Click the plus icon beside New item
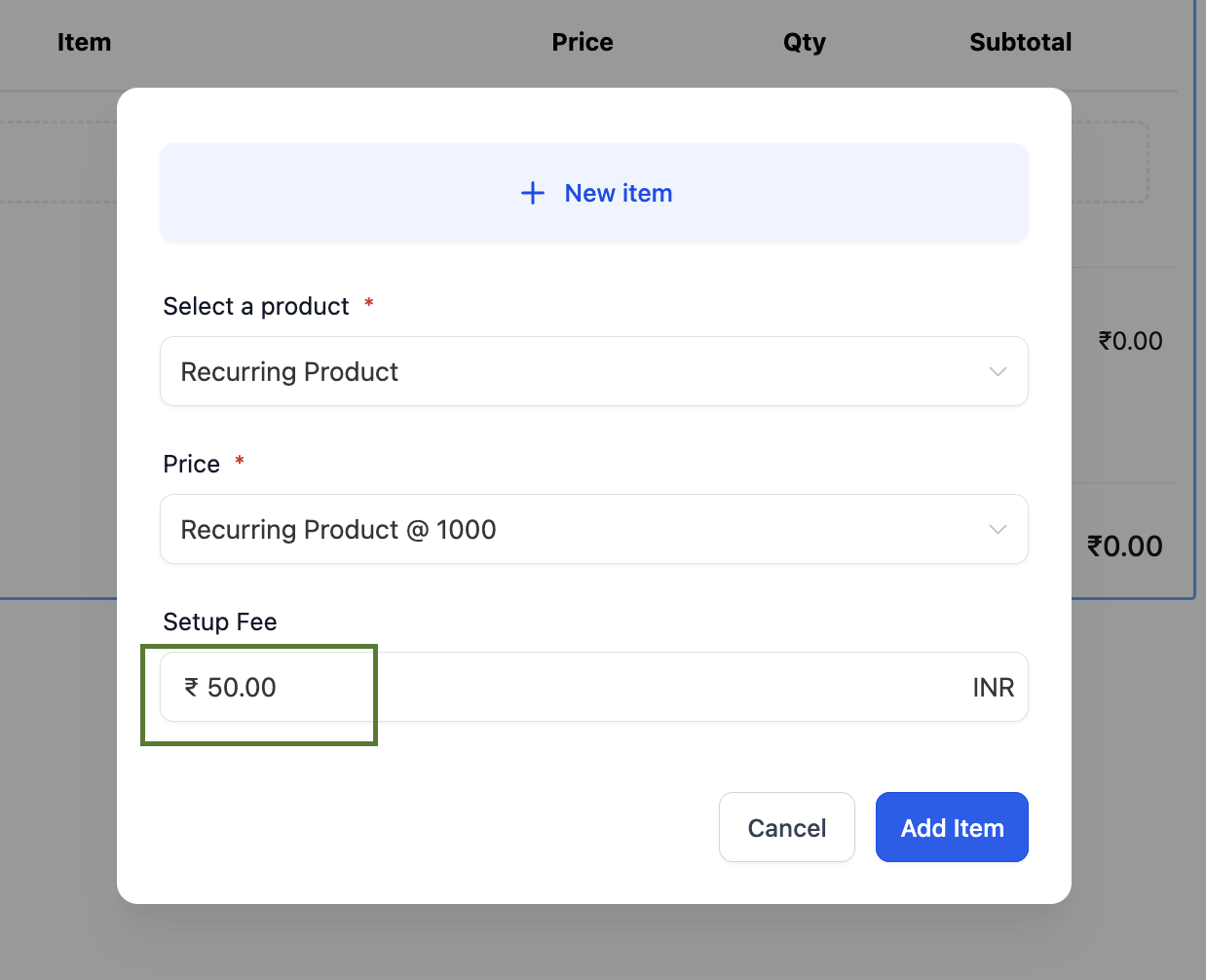This screenshot has width=1206, height=980. (x=533, y=193)
